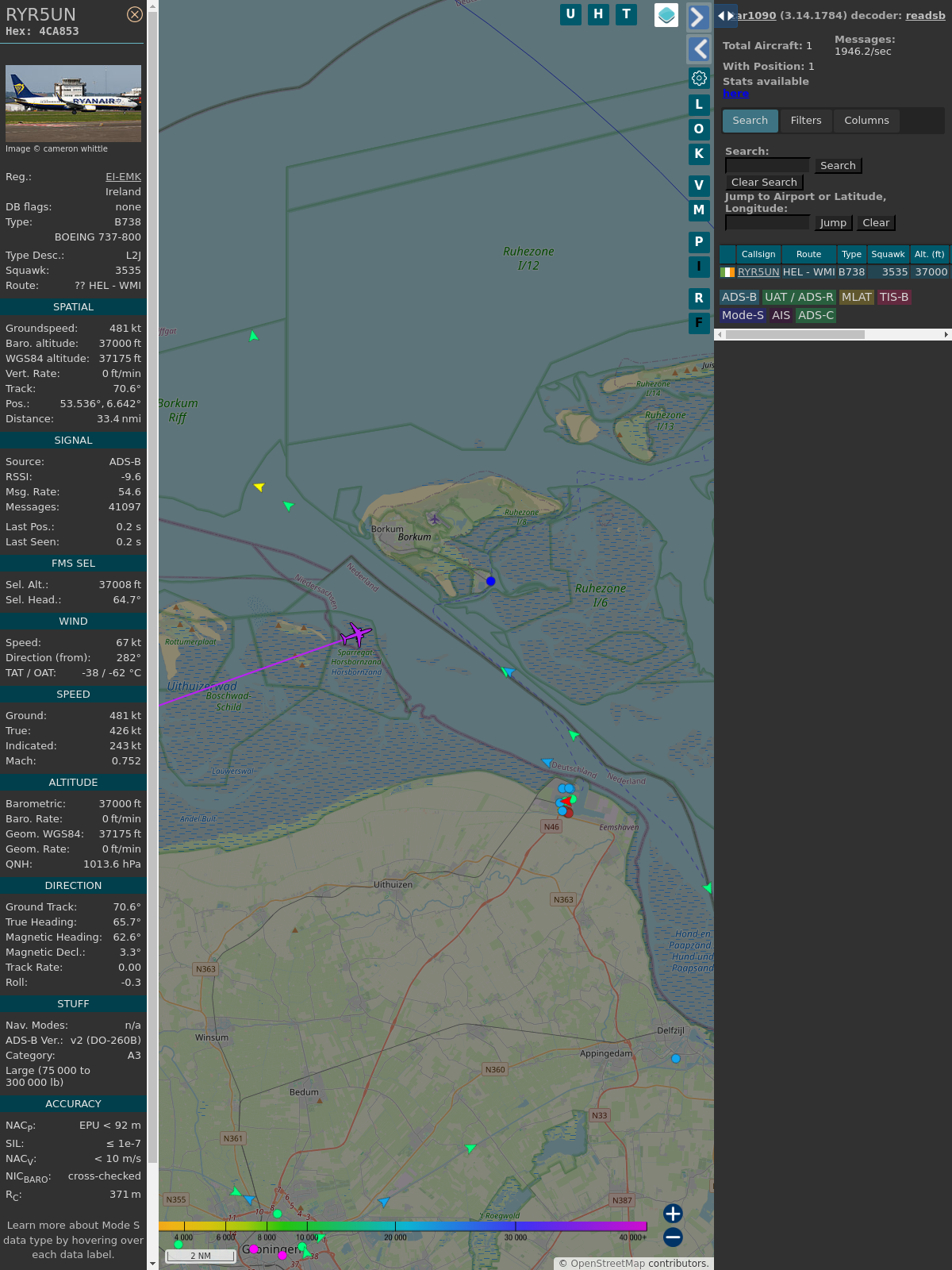Toggle the V map button
The height and width of the screenshot is (1270, 952).
pyautogui.click(x=699, y=185)
